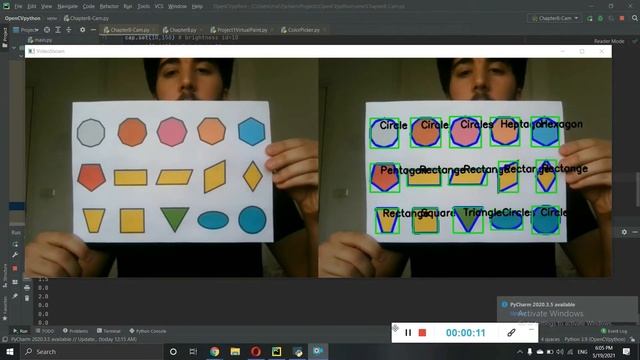
Task: Stop the screen recording with red square
Action: click(422, 333)
